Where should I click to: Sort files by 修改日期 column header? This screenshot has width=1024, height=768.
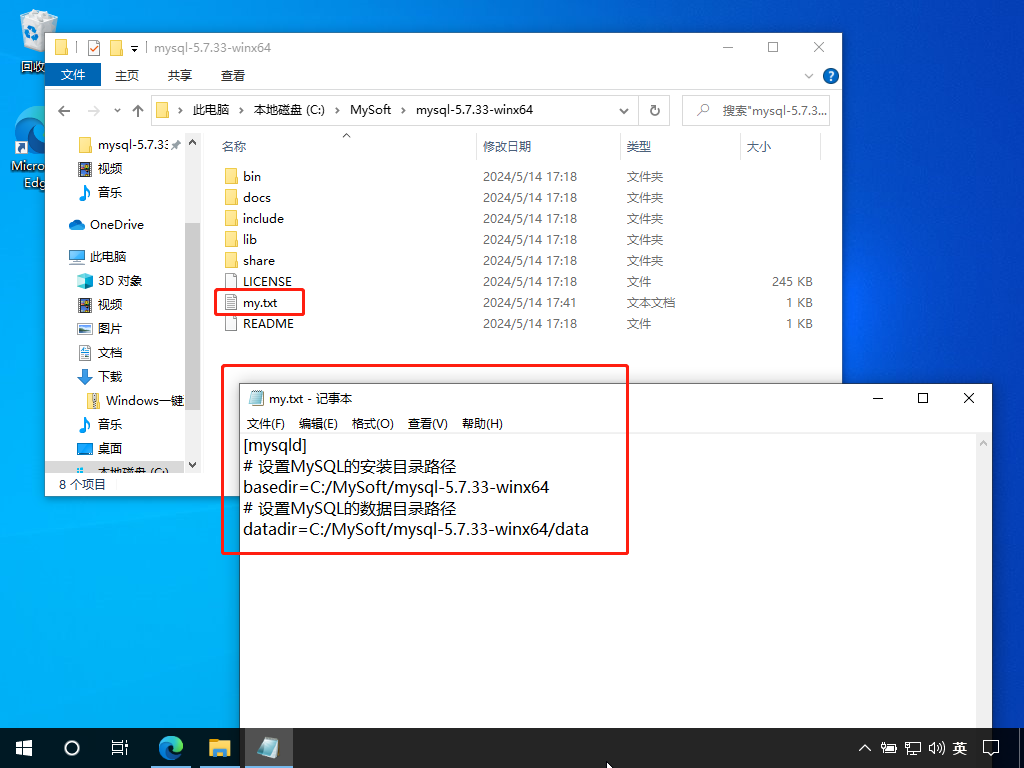point(507,146)
